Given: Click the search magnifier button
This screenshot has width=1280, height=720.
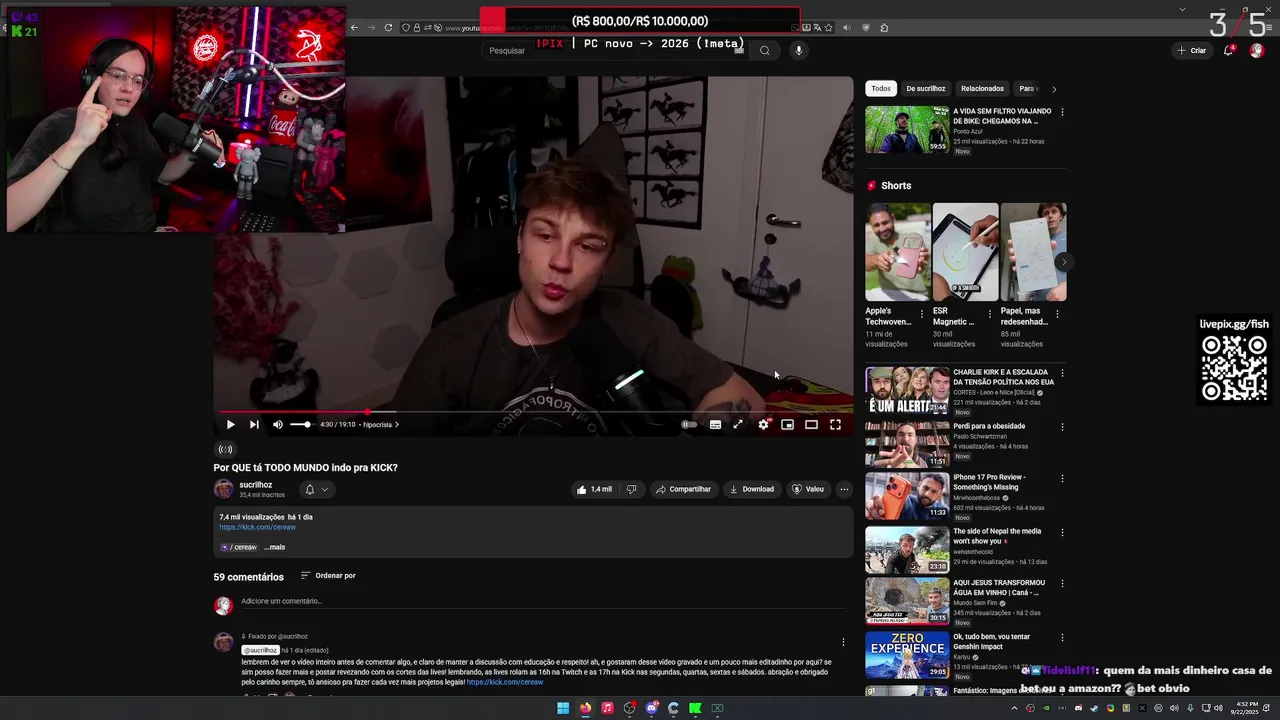Looking at the screenshot, I should pos(765,50).
